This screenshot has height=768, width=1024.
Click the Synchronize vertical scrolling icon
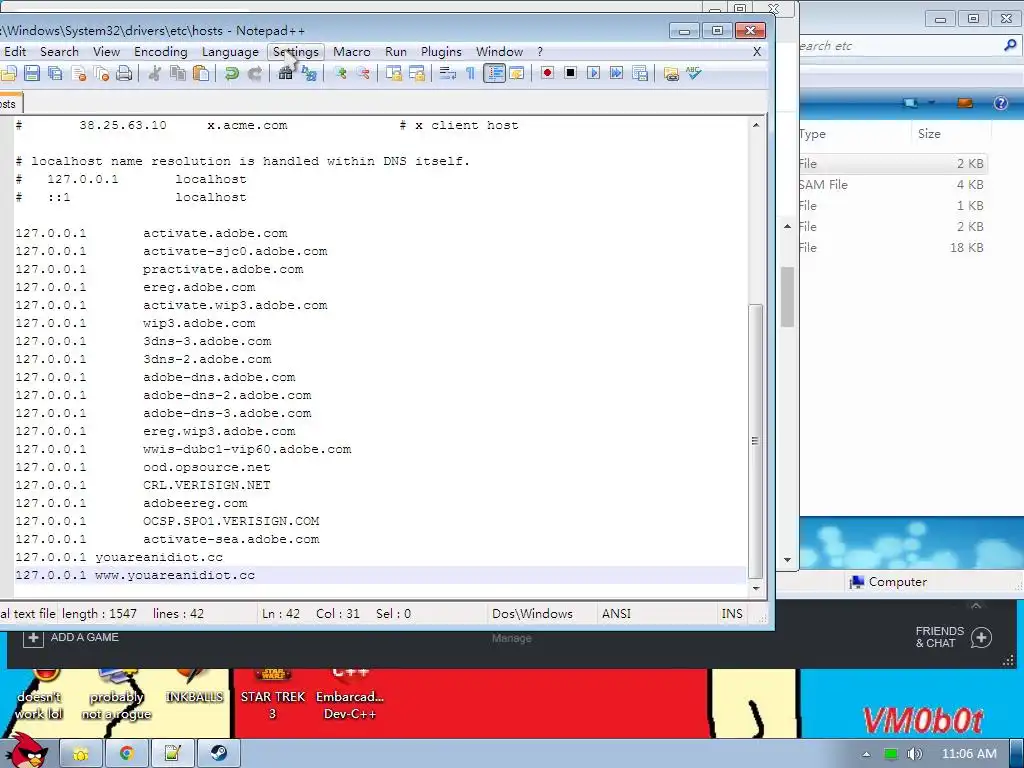394,73
